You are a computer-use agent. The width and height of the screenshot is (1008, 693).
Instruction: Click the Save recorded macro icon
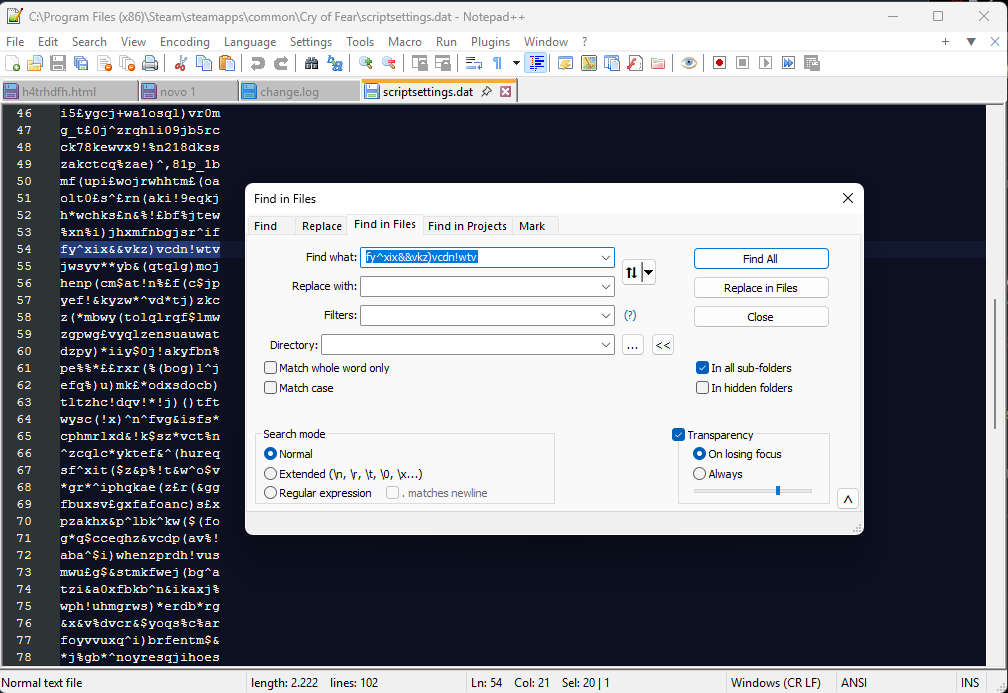(x=812, y=63)
